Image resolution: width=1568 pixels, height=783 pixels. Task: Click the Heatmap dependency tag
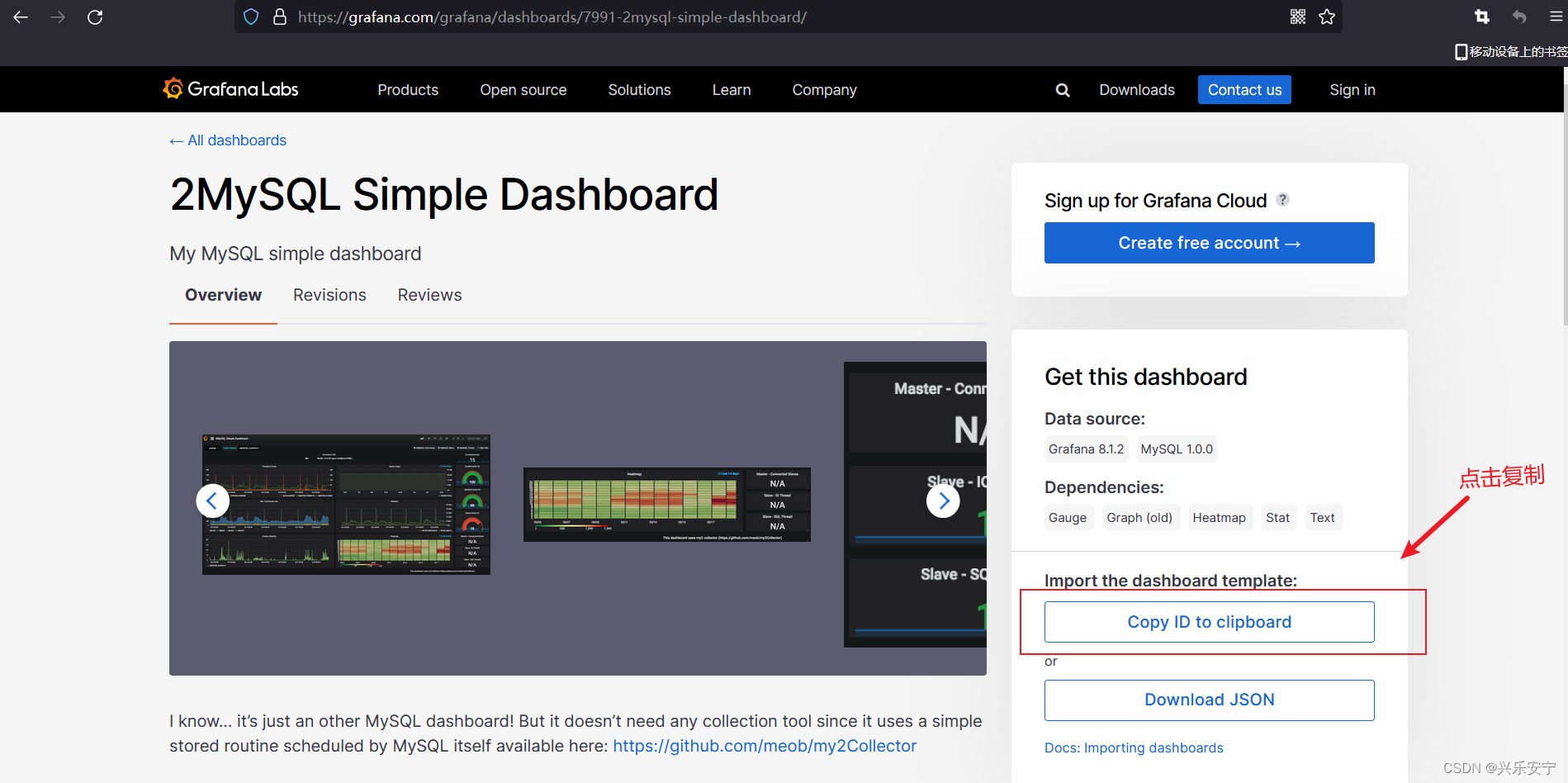[x=1220, y=518]
